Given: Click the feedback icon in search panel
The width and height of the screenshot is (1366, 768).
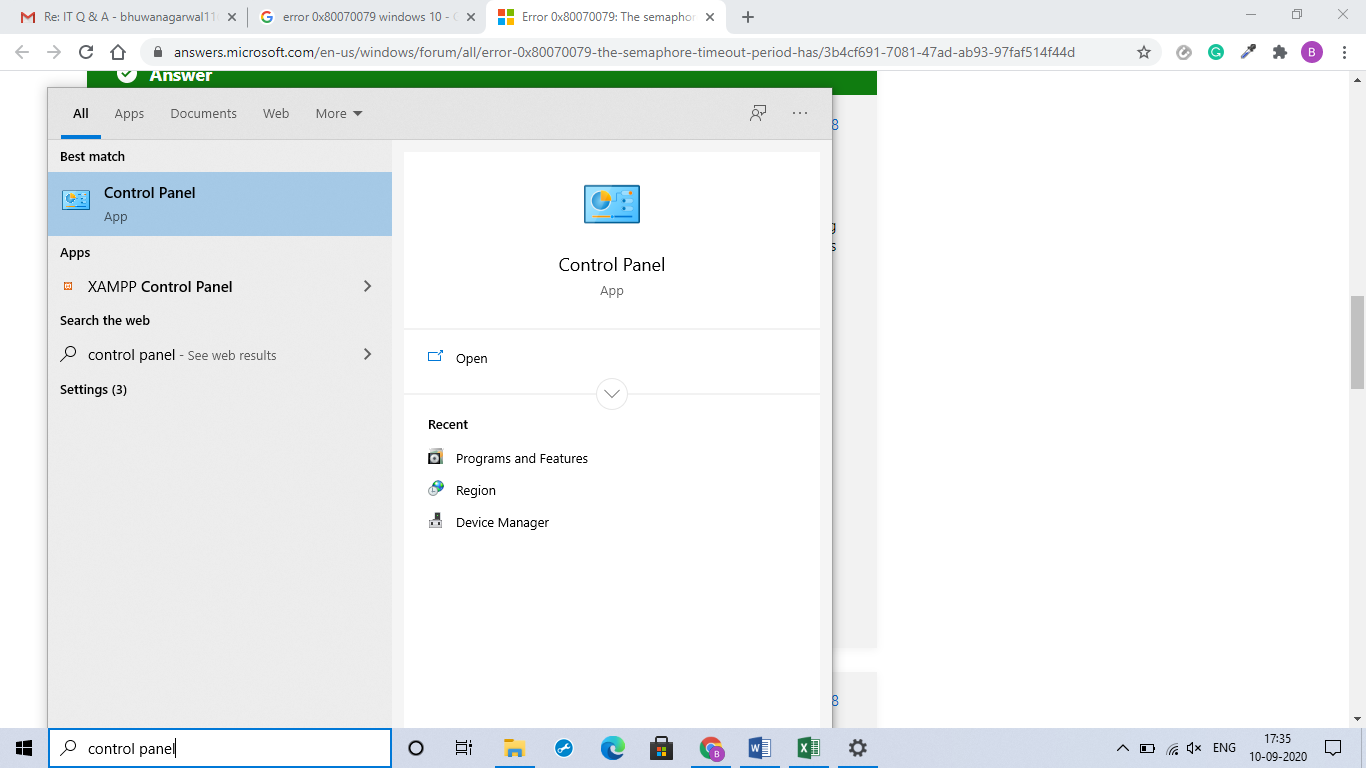Looking at the screenshot, I should [x=758, y=113].
